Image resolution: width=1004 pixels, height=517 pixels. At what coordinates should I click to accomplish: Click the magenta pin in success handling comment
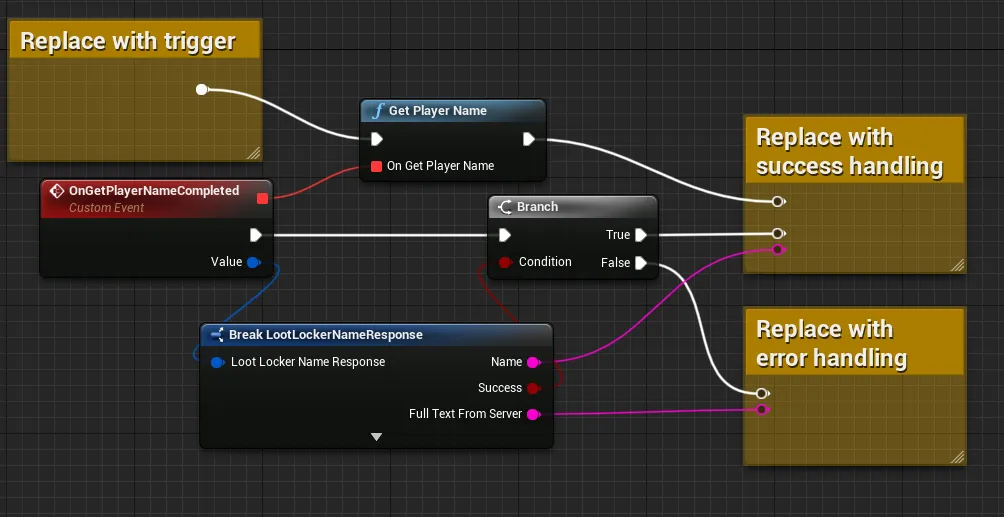778,250
